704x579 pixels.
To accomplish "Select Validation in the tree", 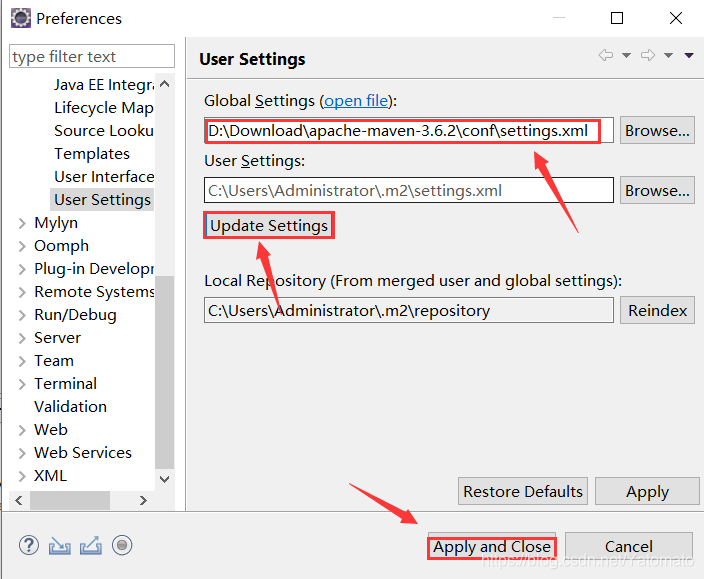I will [x=70, y=407].
